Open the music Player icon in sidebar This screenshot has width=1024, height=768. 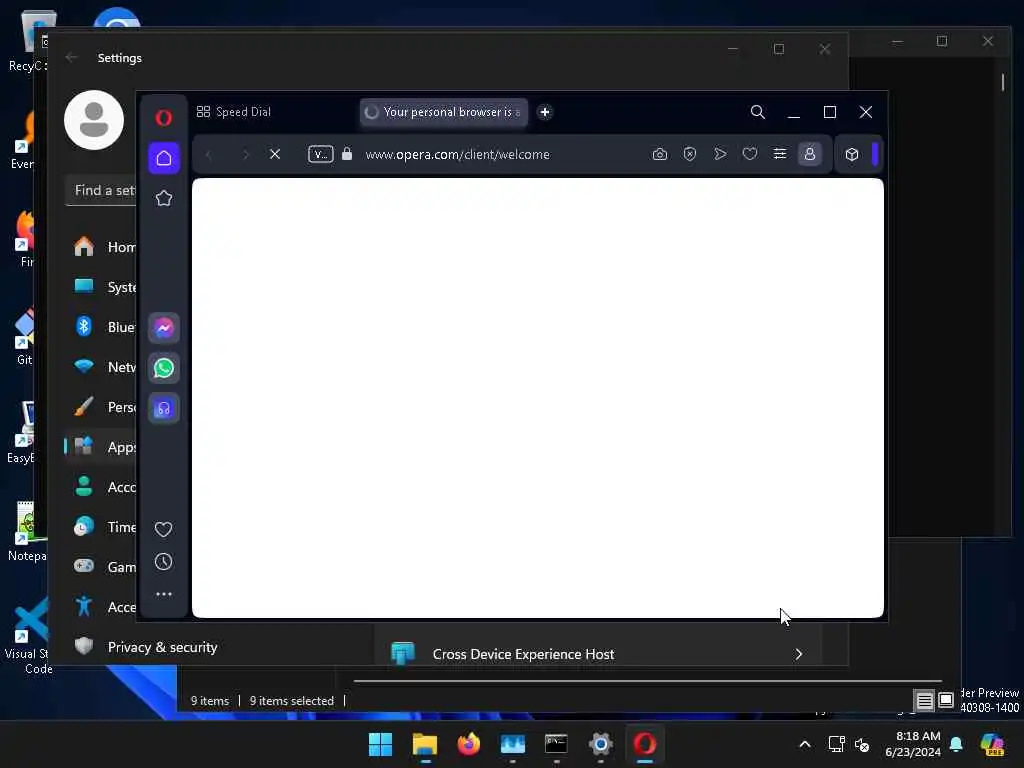click(164, 409)
